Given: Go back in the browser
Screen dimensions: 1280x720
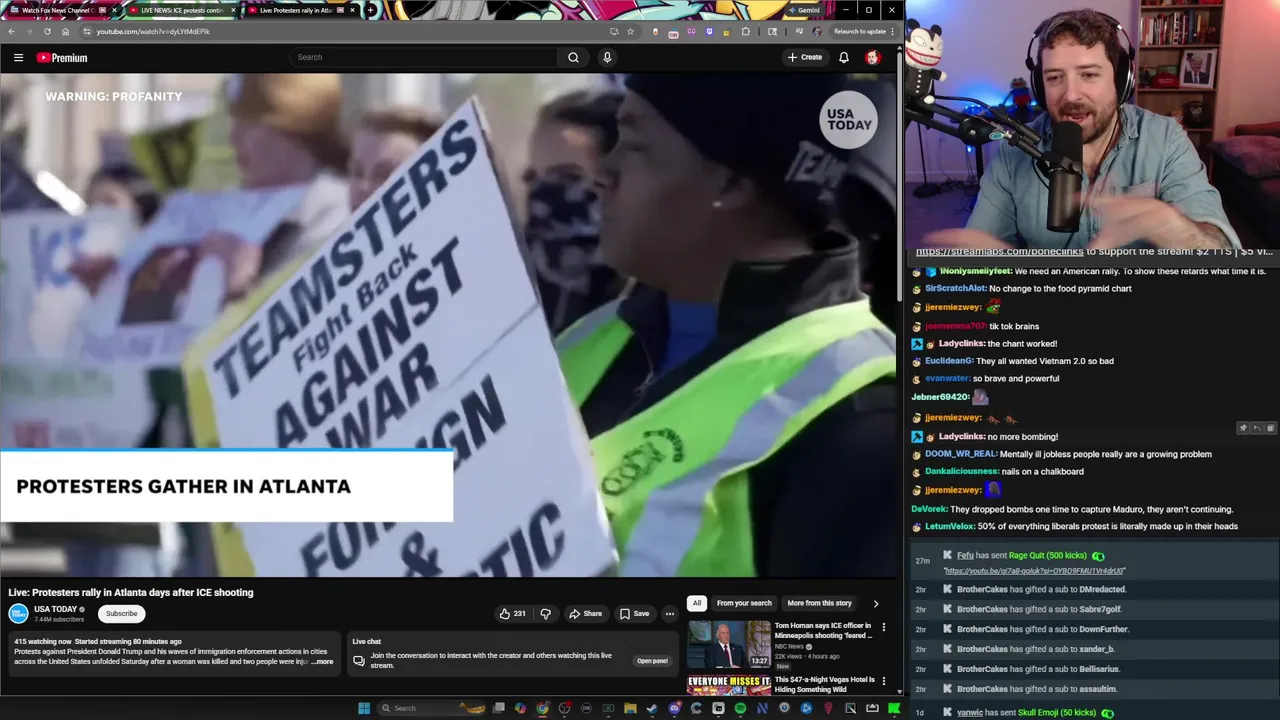Looking at the screenshot, I should (x=12, y=31).
